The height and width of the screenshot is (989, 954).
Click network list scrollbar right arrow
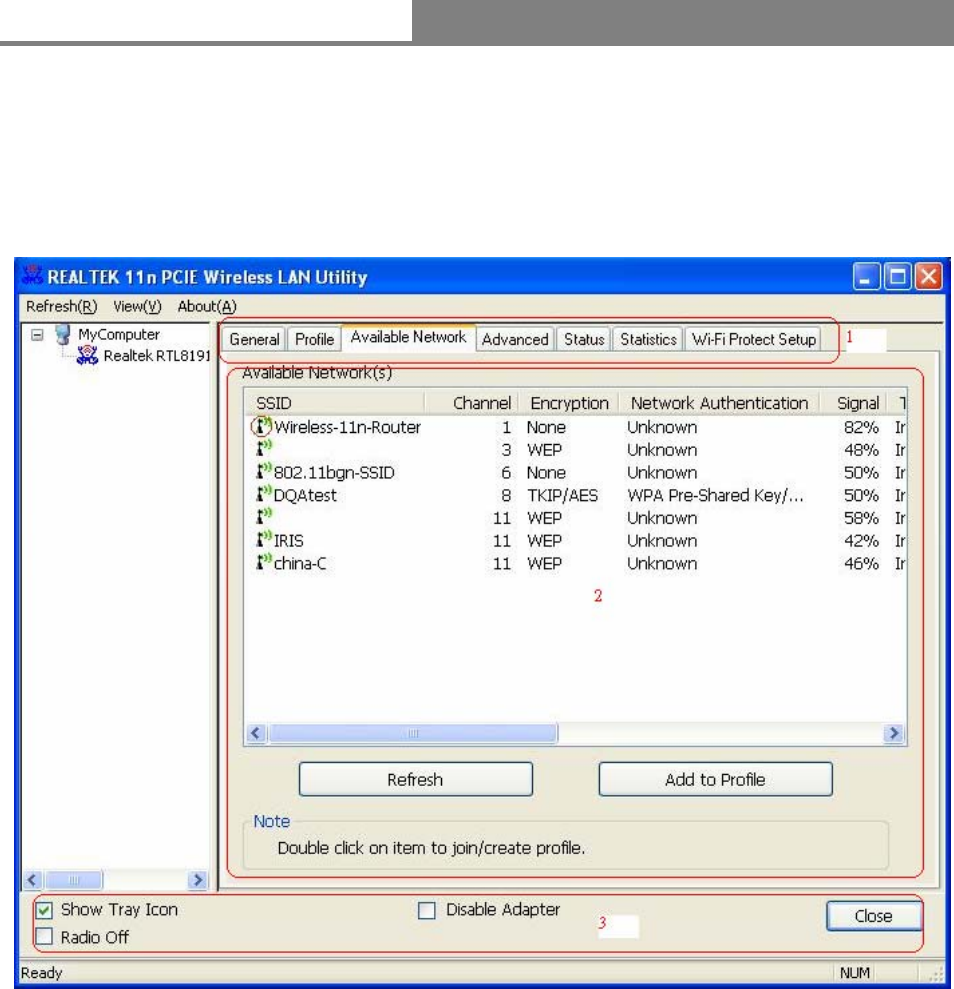click(x=894, y=733)
